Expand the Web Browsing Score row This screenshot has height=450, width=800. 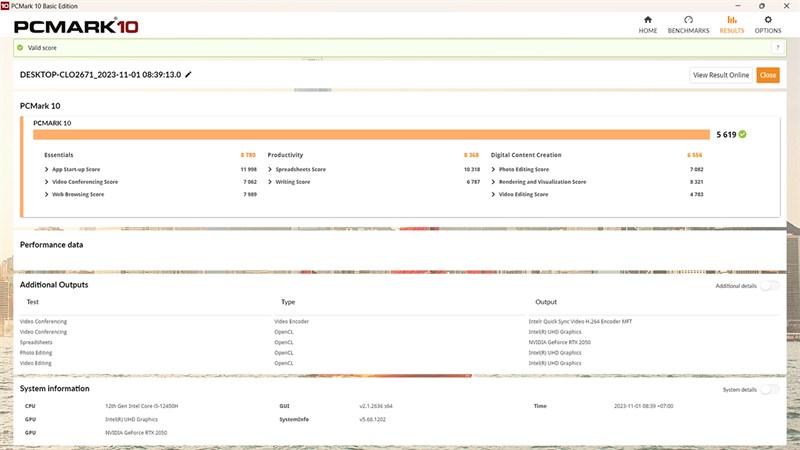pyautogui.click(x=47, y=194)
